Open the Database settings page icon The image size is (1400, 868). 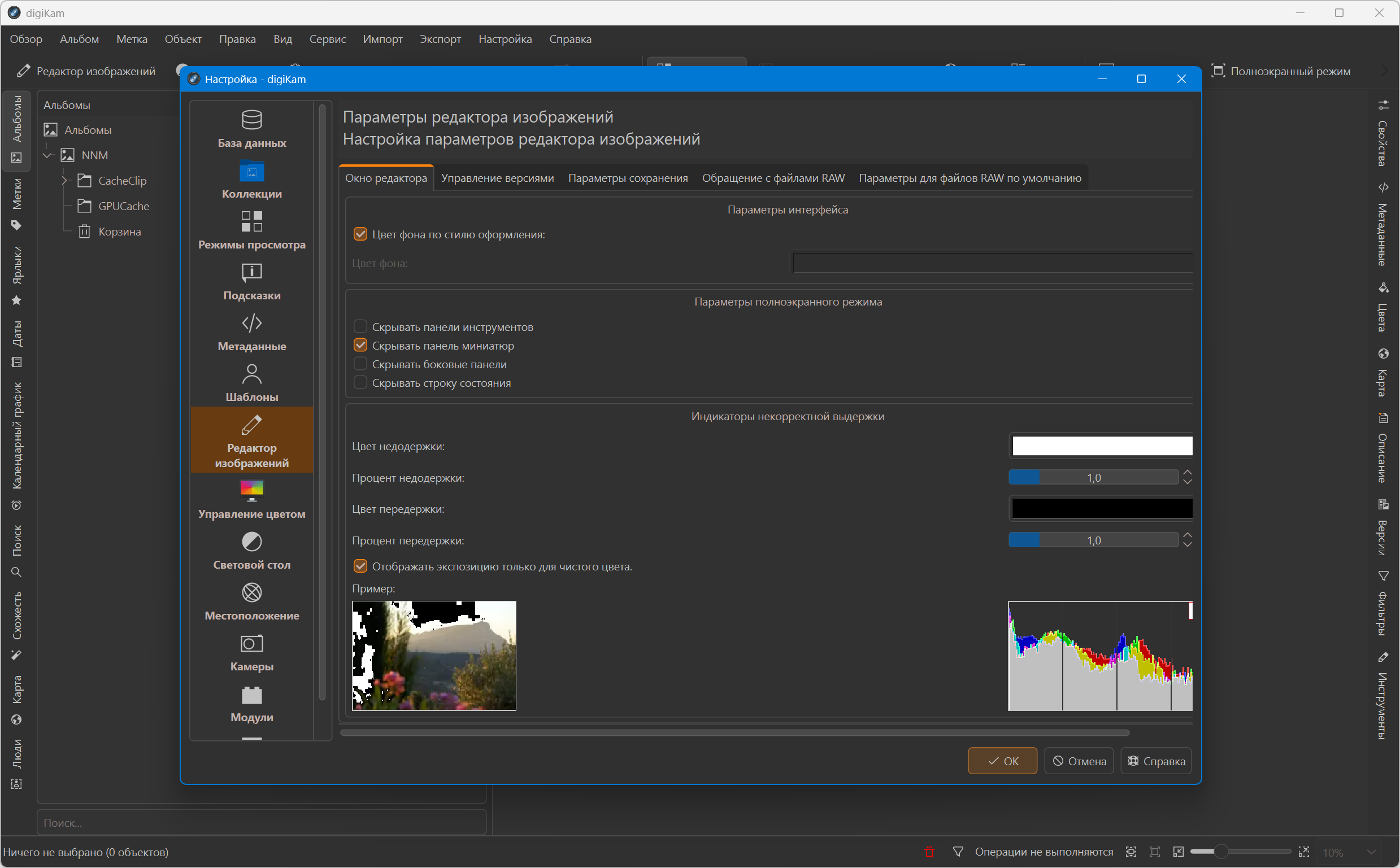(x=251, y=120)
